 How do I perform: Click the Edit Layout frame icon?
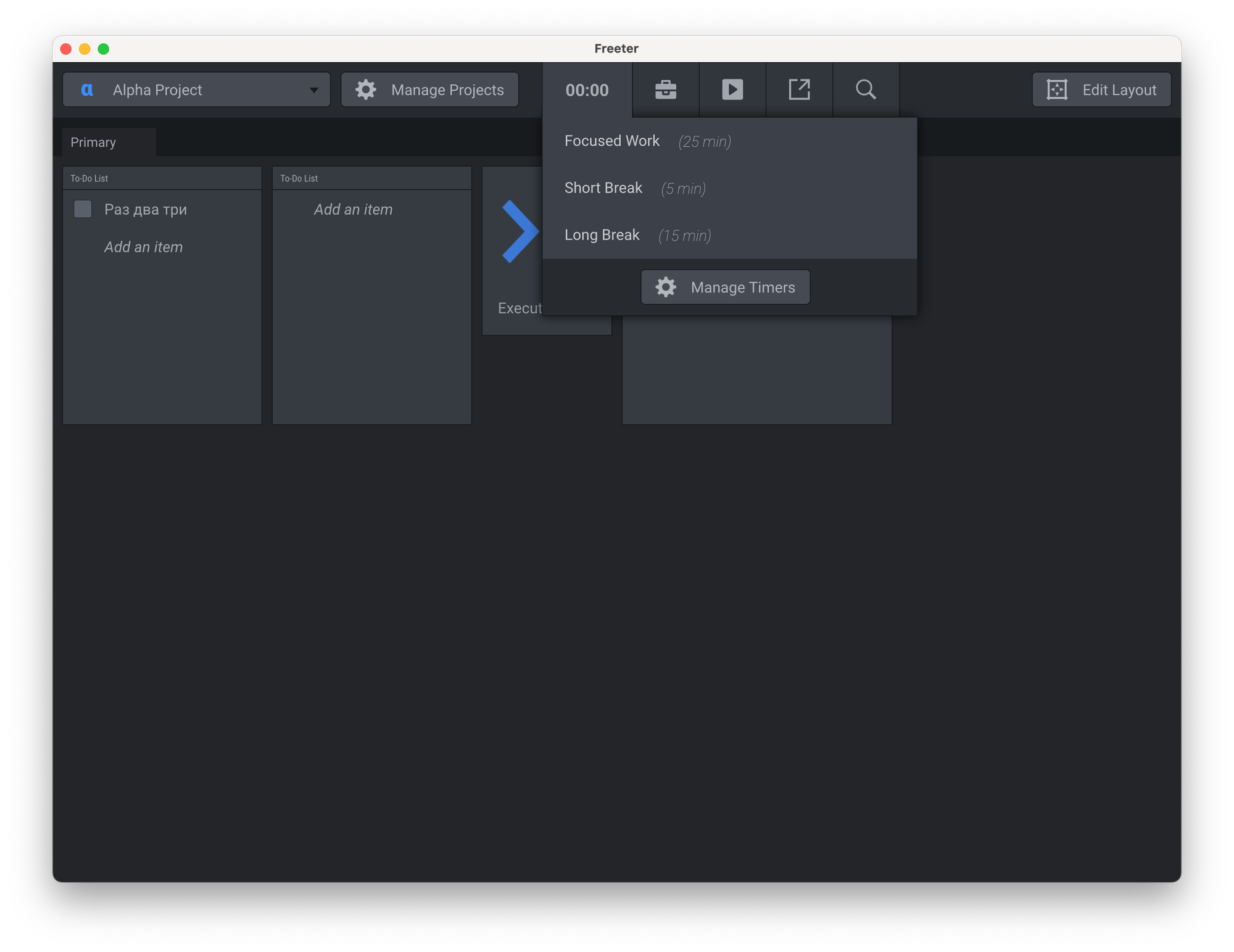click(x=1057, y=90)
